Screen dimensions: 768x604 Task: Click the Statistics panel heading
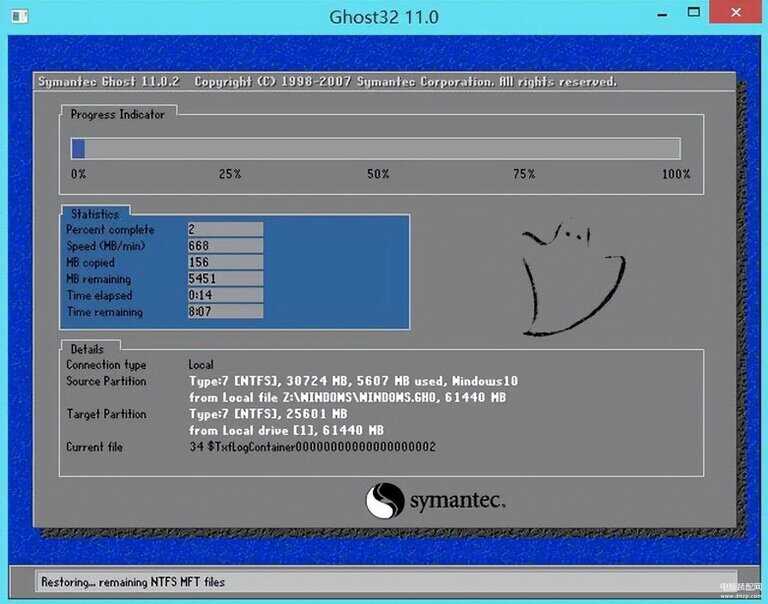[95, 214]
